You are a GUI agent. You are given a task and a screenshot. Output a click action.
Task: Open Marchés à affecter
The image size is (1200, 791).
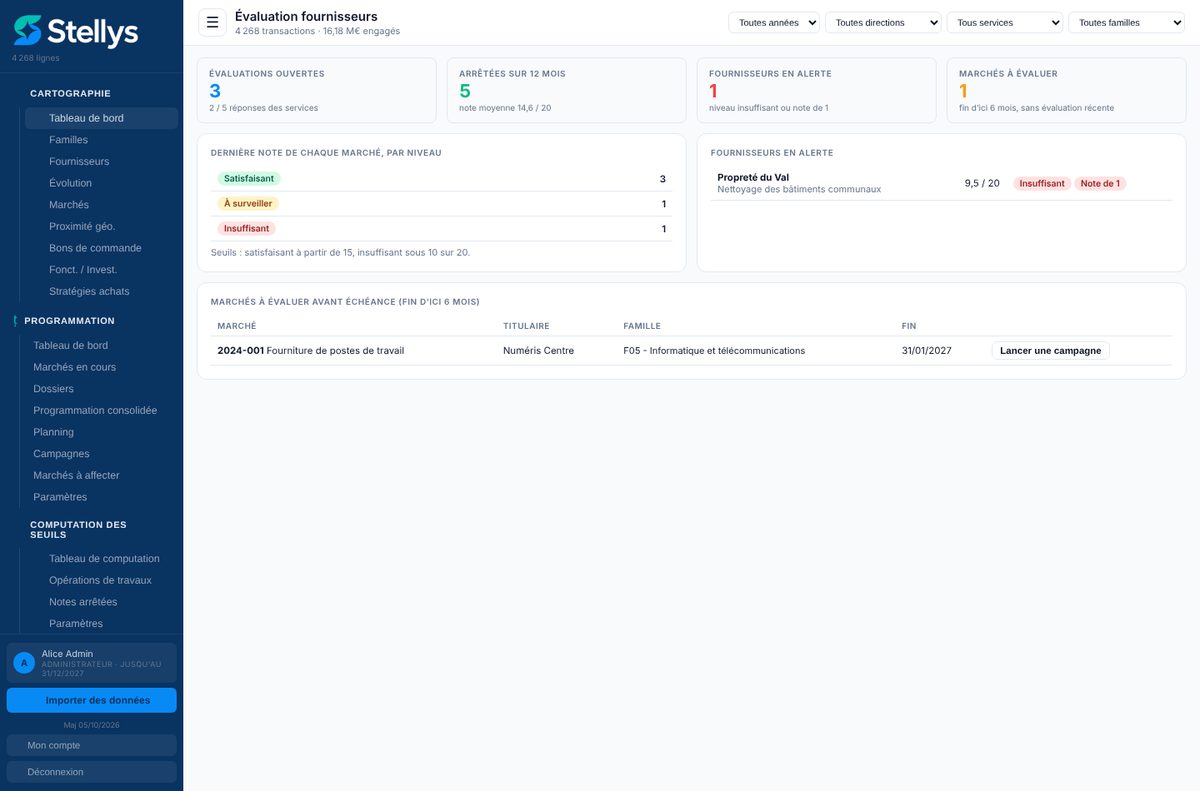click(x=101, y=475)
